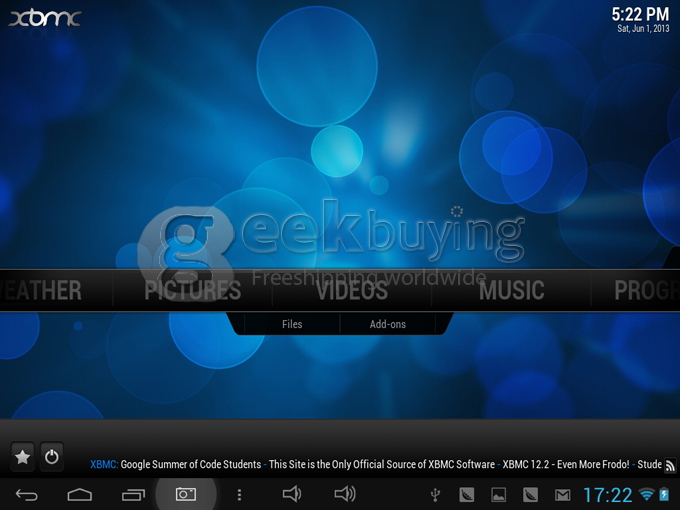Viewport: 680px width, 510px height.
Task: Select the Videos menu item
Action: point(352,290)
